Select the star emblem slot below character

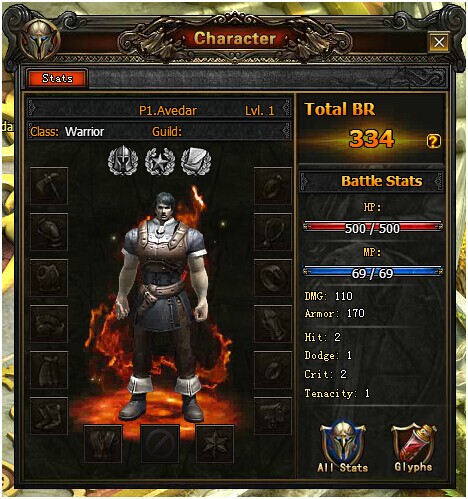(215, 444)
